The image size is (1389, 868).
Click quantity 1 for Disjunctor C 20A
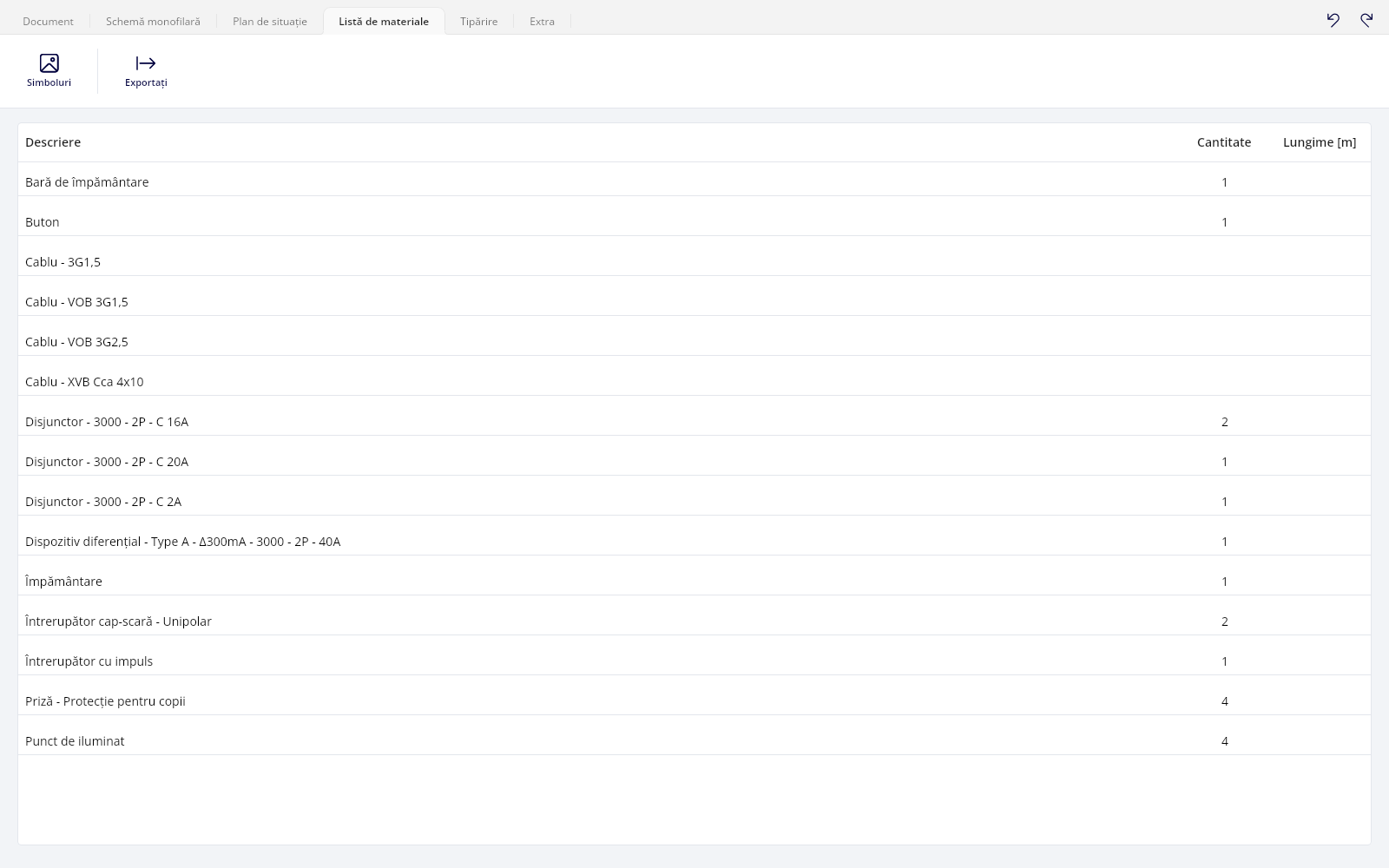point(1225,462)
